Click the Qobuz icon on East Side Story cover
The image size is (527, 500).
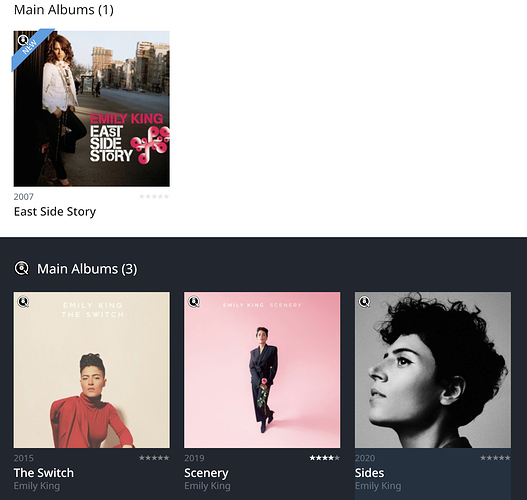click(x=23, y=41)
